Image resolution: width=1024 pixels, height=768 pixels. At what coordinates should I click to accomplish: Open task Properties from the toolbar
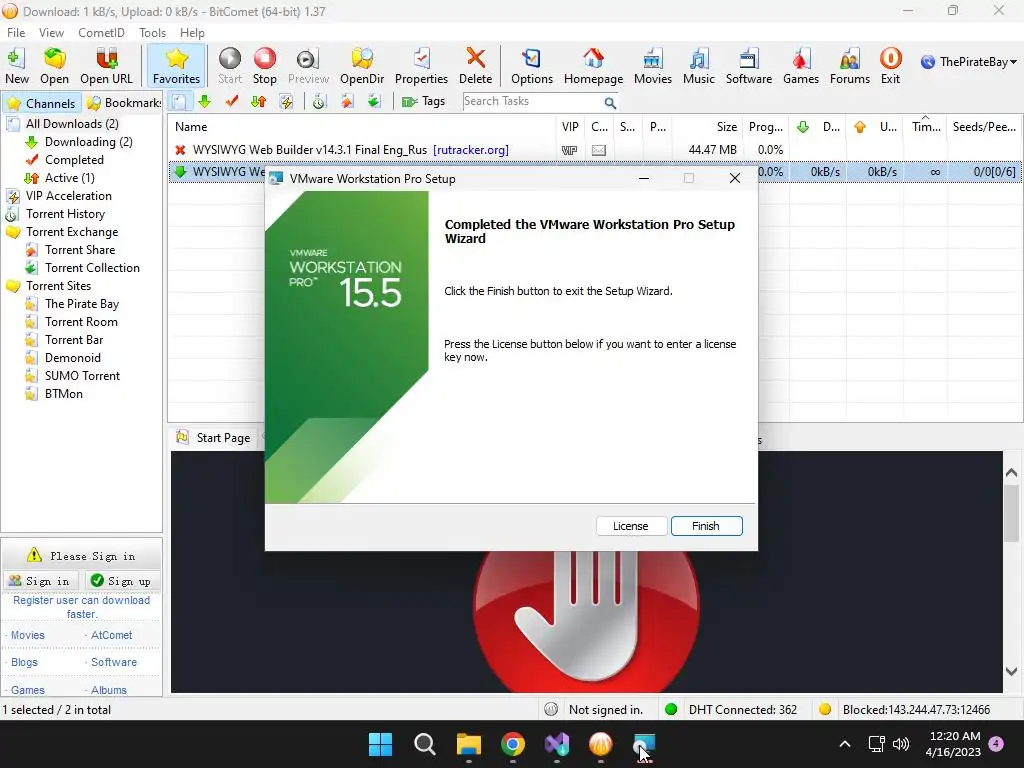pyautogui.click(x=421, y=66)
